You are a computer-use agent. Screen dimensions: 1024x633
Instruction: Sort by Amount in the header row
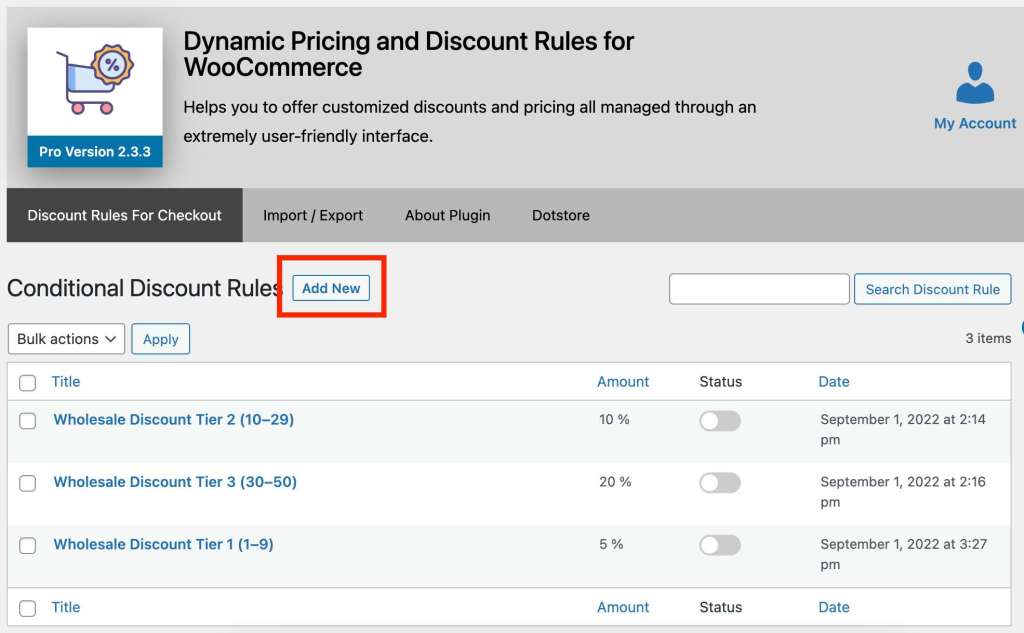(x=623, y=381)
